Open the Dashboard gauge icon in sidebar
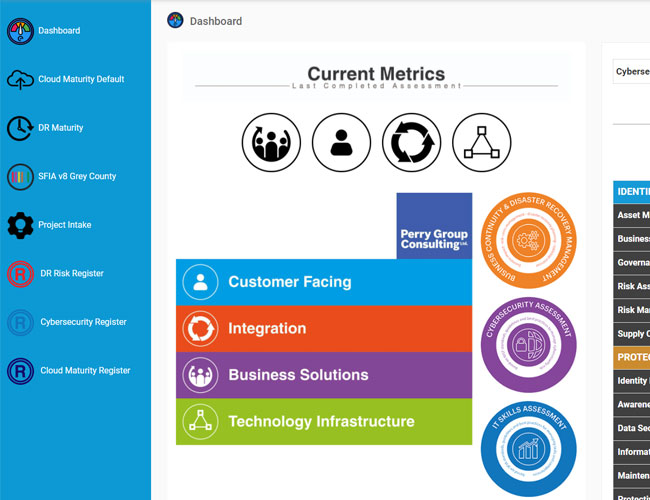This screenshot has width=650, height=500. click(x=20, y=31)
